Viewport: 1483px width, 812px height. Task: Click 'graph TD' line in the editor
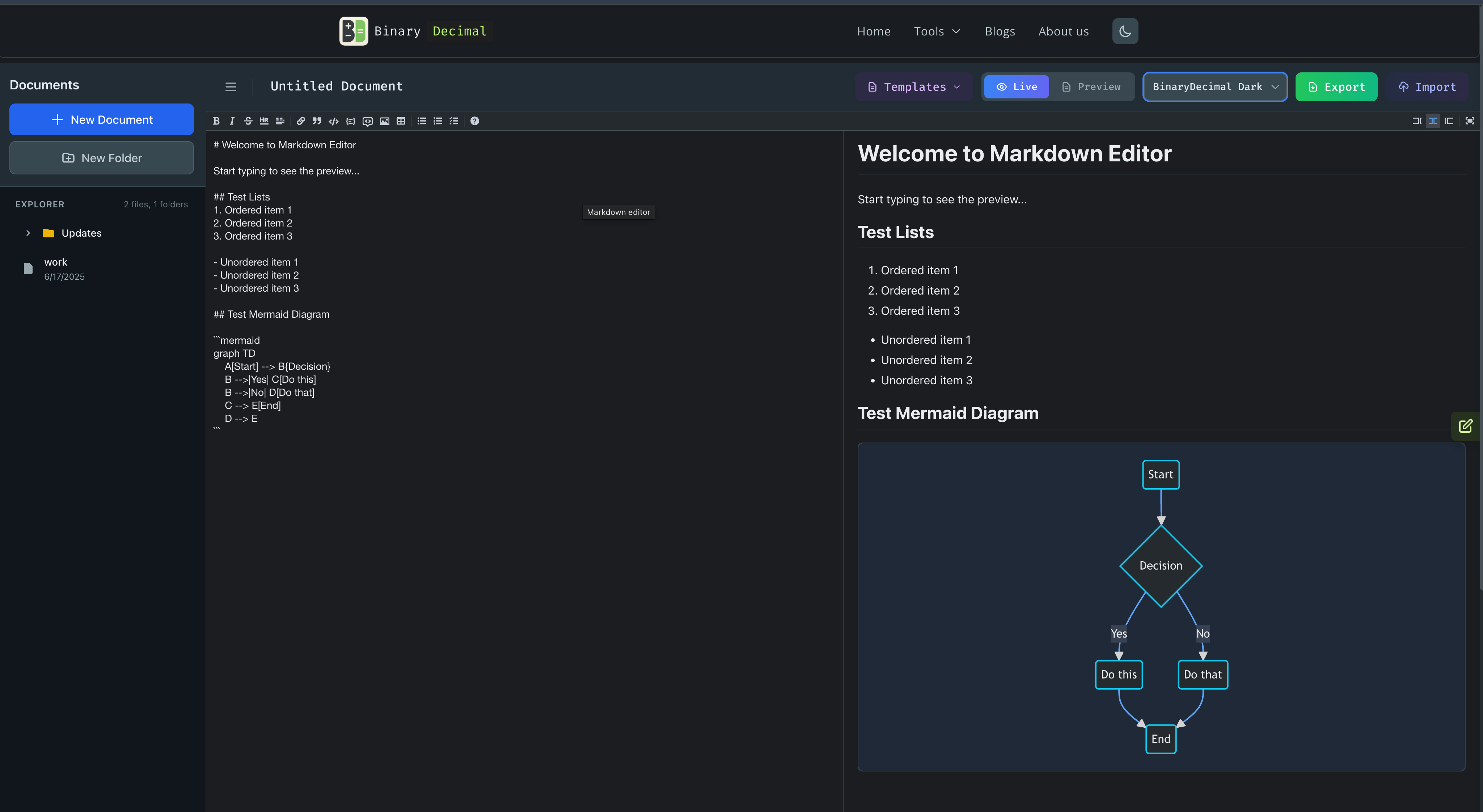(234, 353)
